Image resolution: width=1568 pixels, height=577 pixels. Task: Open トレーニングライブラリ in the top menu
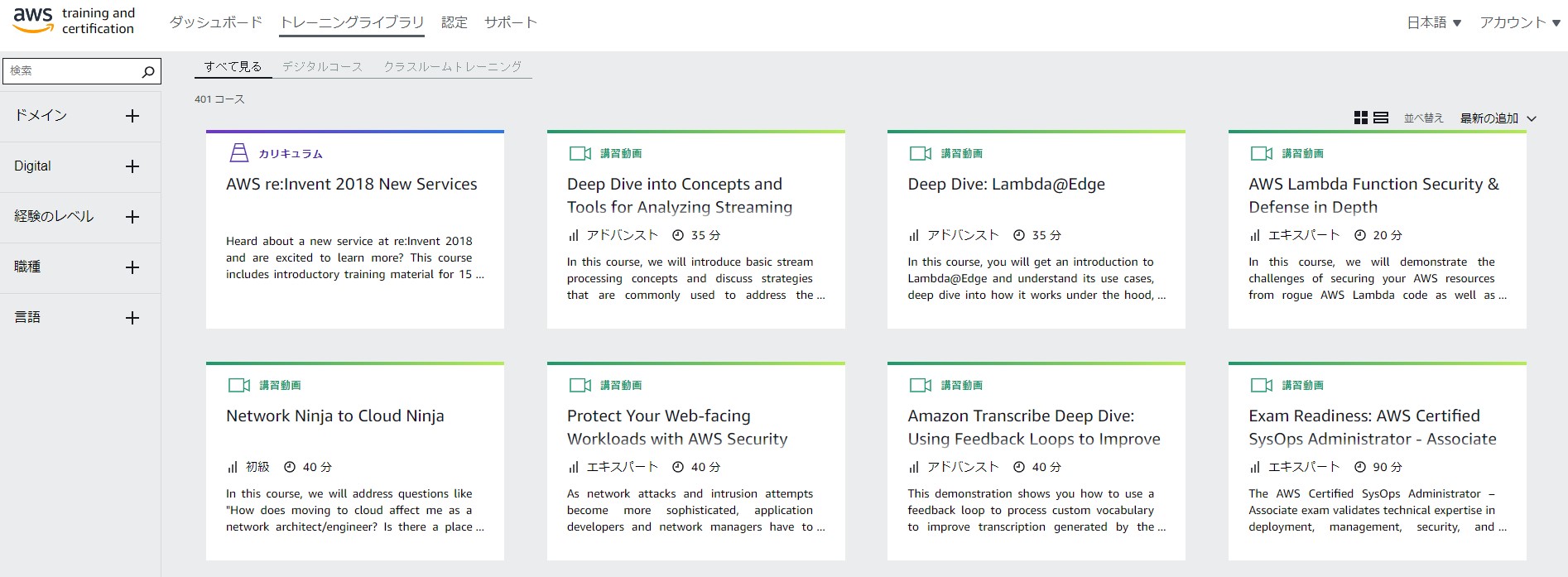coord(353,22)
